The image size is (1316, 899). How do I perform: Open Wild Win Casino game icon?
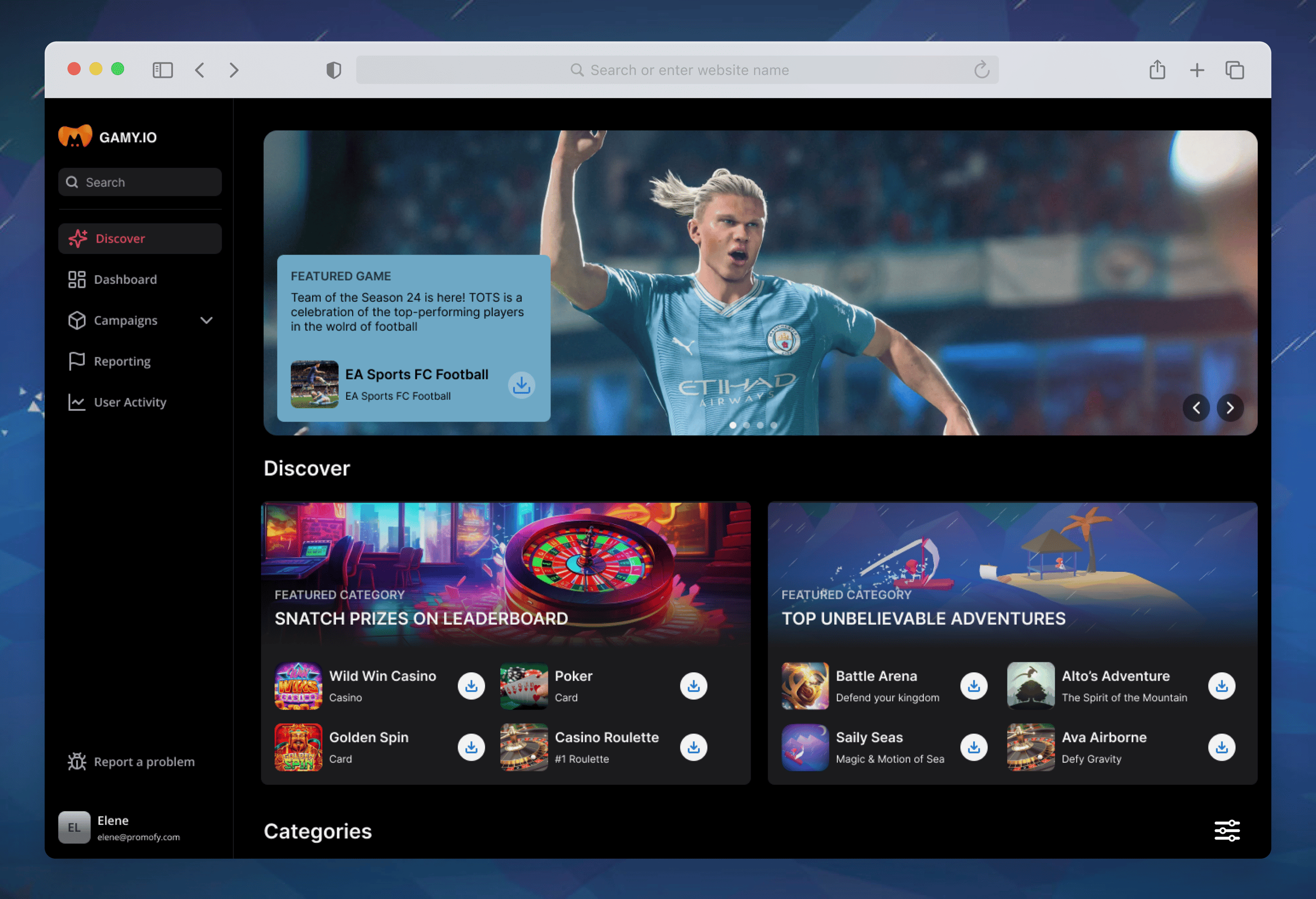pyautogui.click(x=299, y=686)
